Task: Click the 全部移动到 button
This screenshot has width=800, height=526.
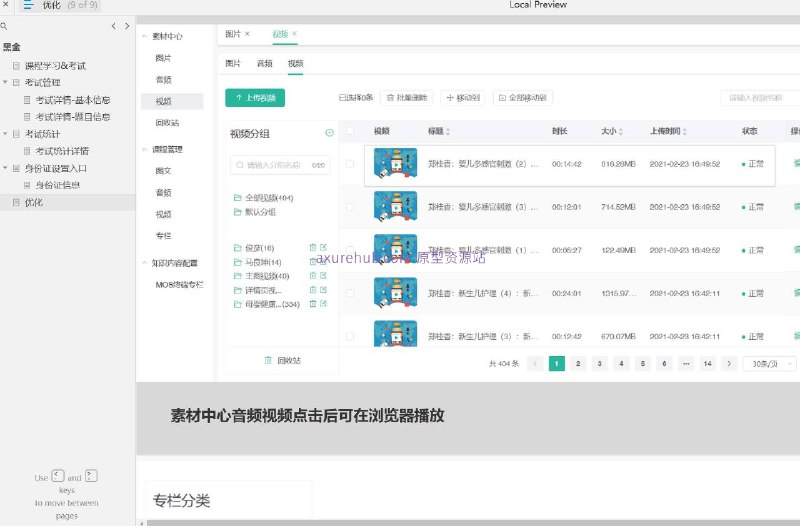Action: point(523,97)
